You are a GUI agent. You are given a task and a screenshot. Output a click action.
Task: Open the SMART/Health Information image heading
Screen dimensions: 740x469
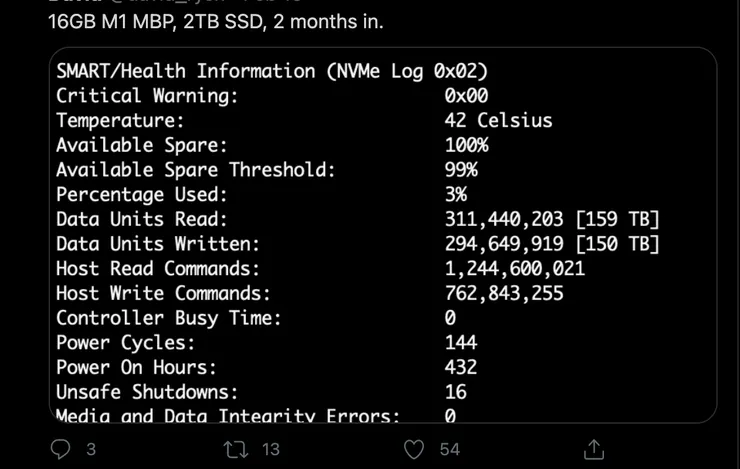point(272,71)
